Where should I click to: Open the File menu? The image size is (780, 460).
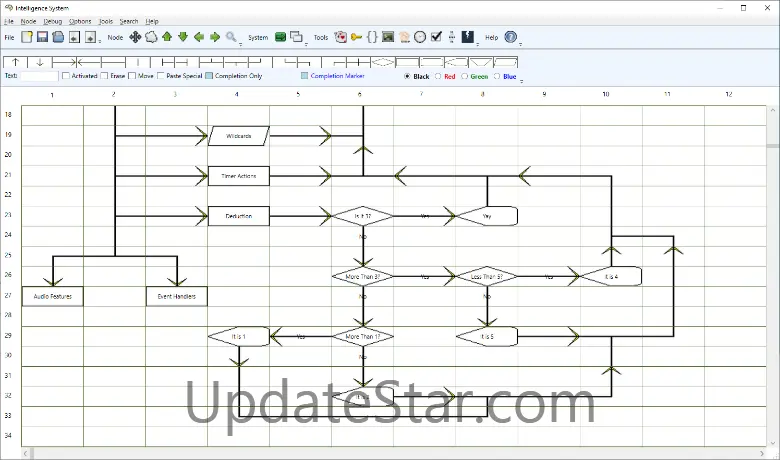tap(9, 21)
